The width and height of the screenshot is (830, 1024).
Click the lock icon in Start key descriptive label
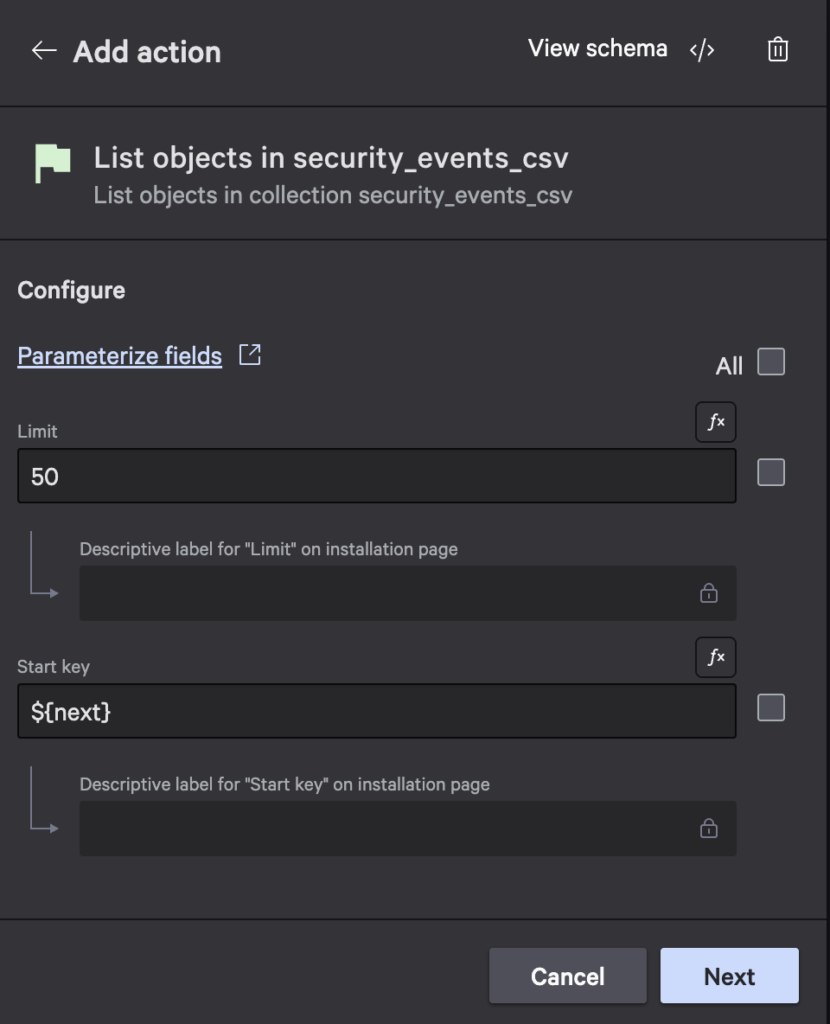tap(708, 828)
